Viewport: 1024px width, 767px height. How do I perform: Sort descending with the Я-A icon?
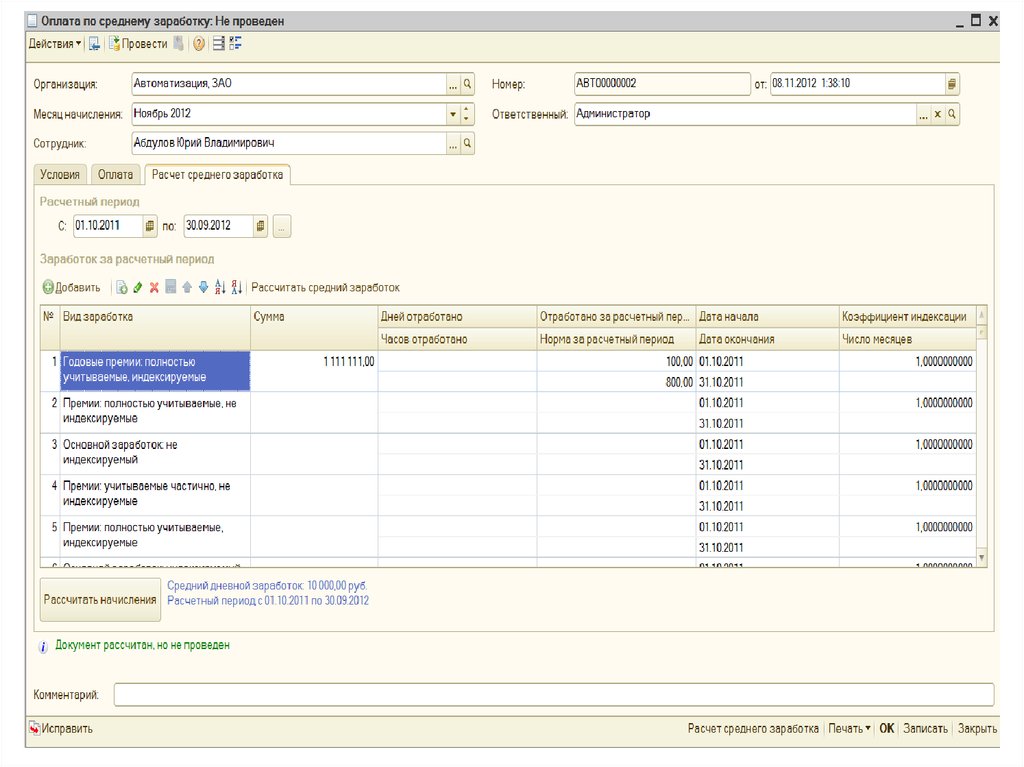(x=237, y=288)
